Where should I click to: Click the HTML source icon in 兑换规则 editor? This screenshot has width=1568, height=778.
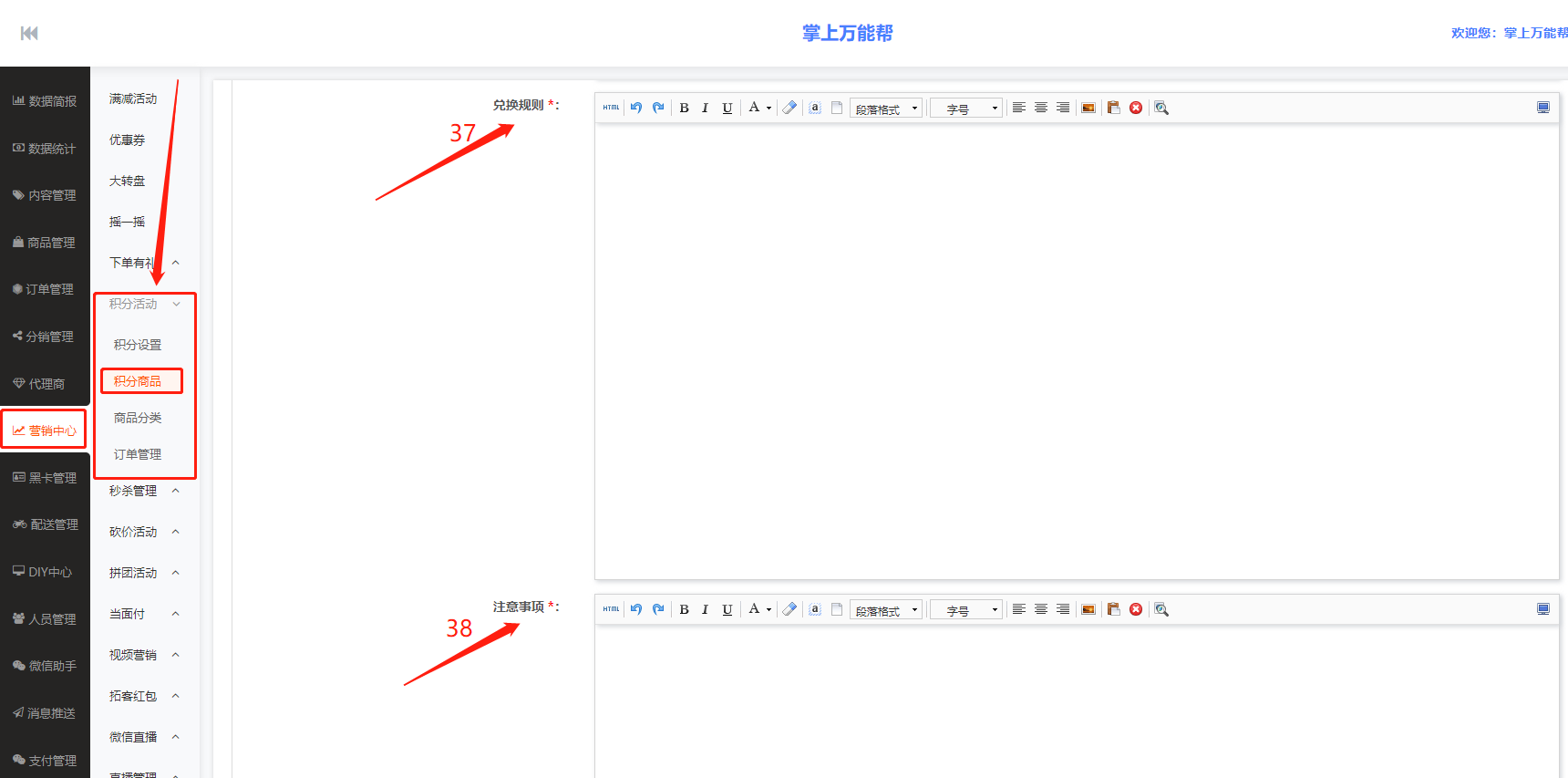click(611, 108)
